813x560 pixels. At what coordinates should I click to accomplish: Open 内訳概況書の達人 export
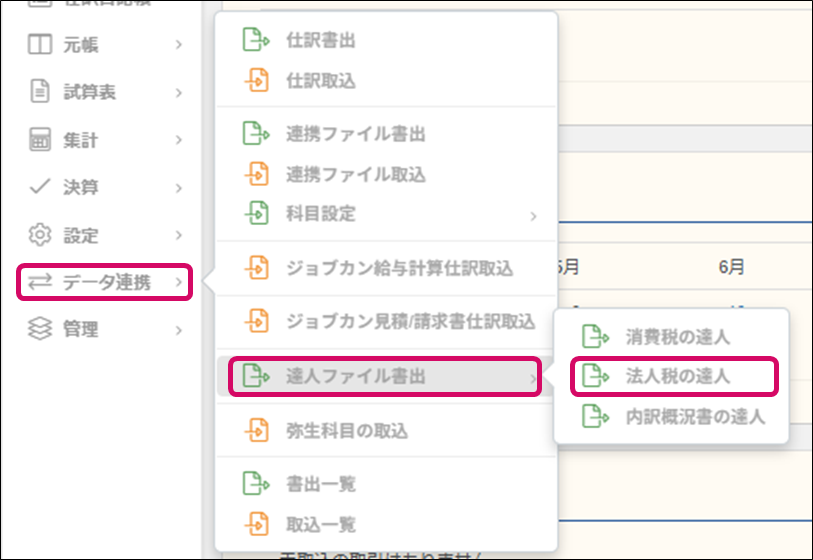695,417
